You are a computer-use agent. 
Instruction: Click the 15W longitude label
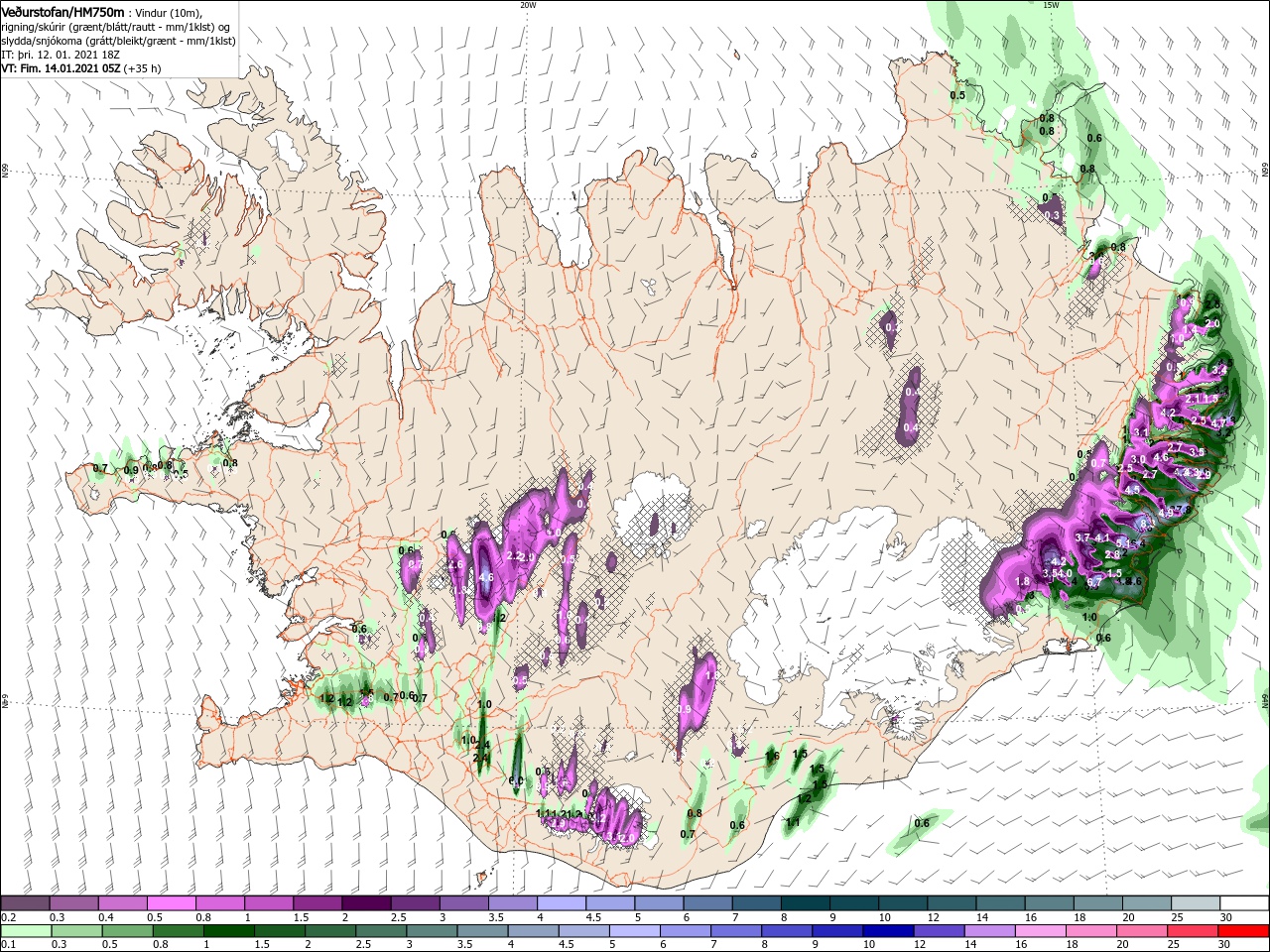pyautogui.click(x=1051, y=5)
